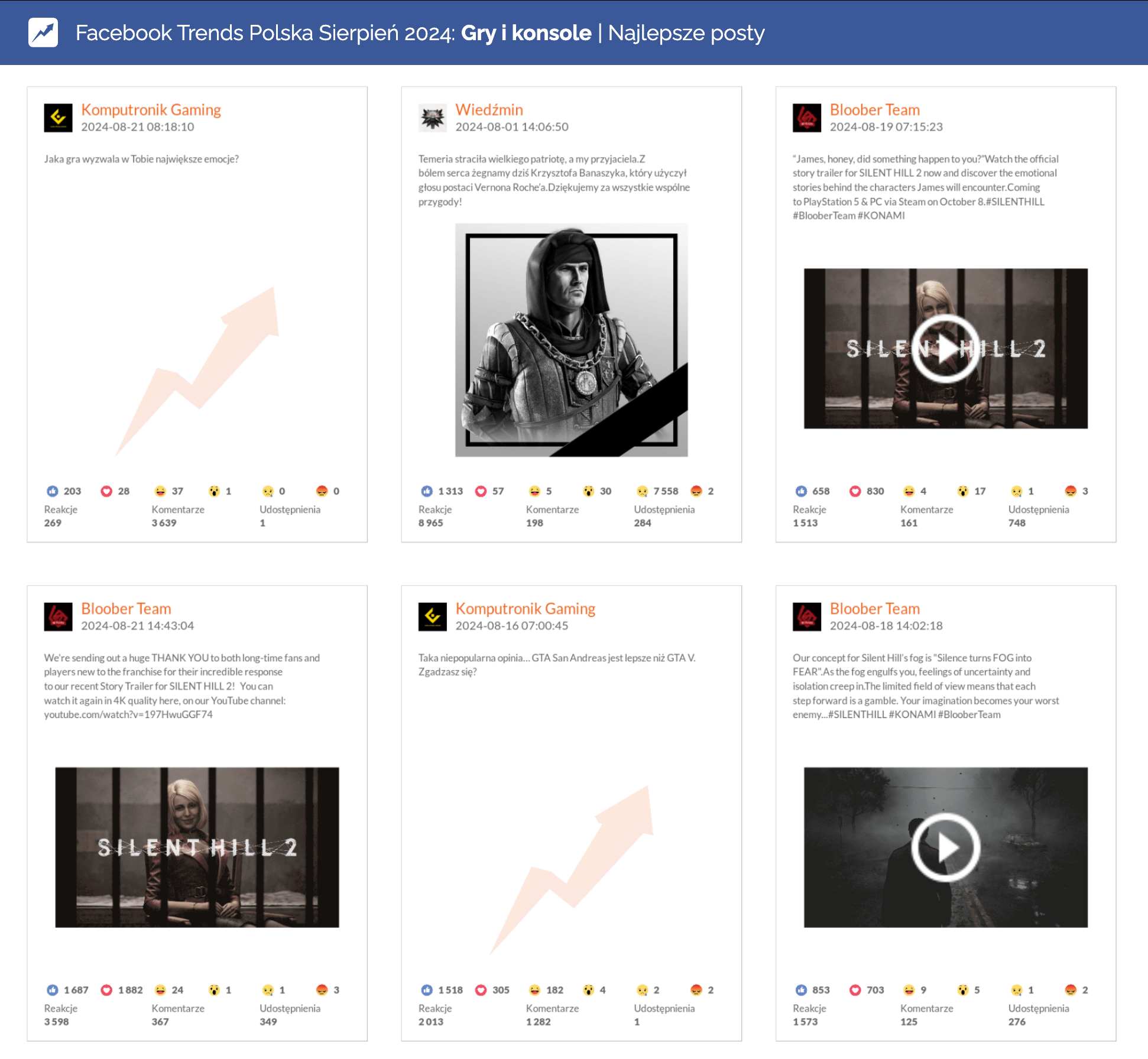
Task: Click the heart icon showing 1 882
Action: [106, 990]
